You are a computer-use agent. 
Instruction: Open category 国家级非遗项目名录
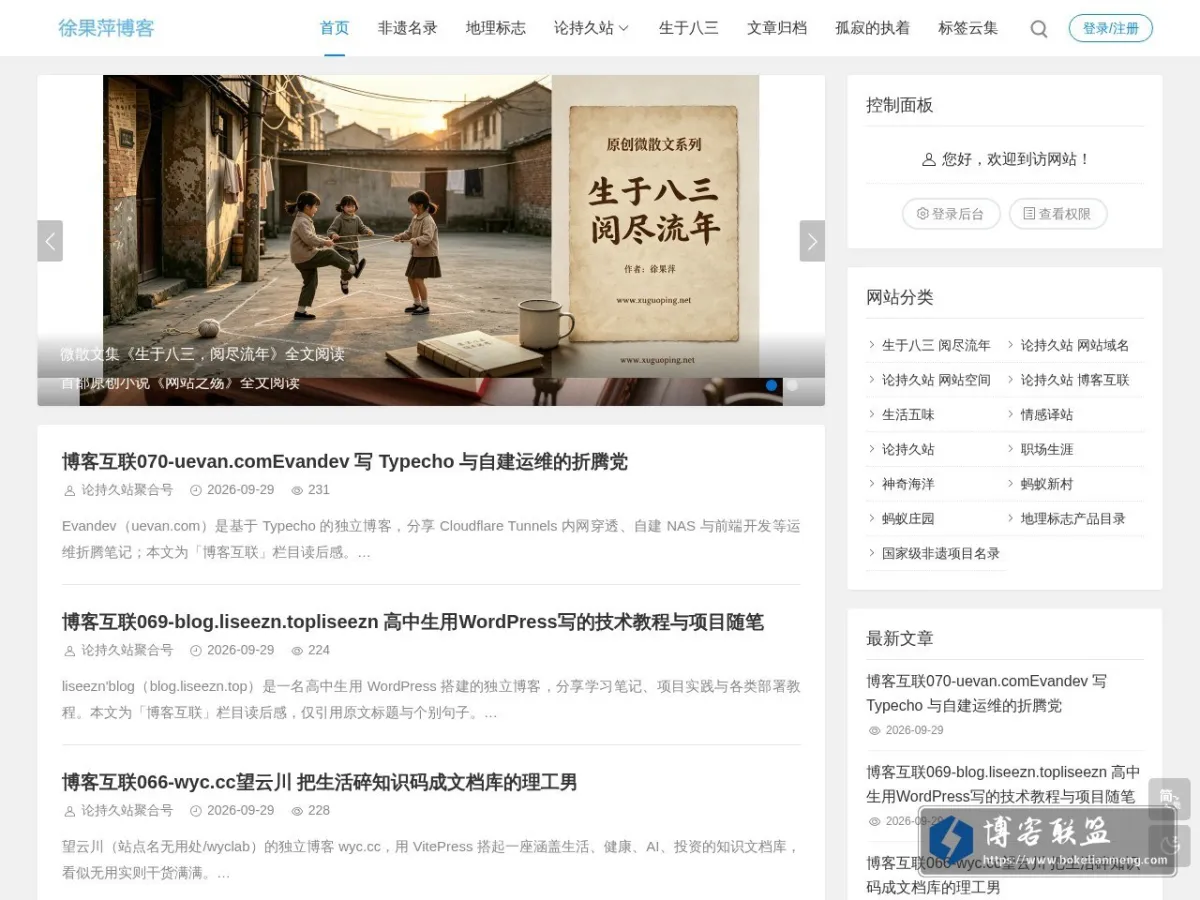(941, 553)
